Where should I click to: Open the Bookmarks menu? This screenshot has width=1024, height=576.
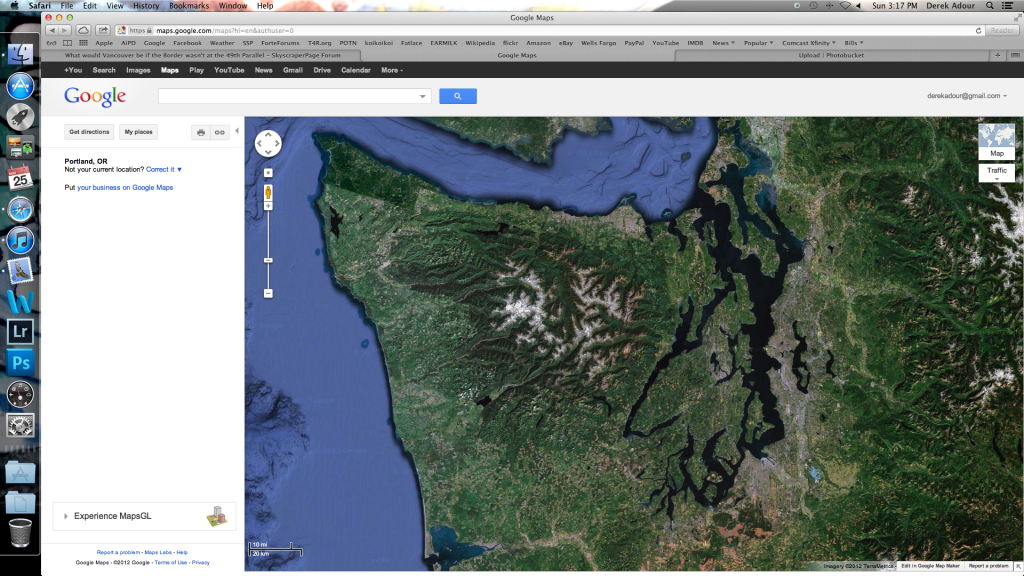tap(189, 5)
